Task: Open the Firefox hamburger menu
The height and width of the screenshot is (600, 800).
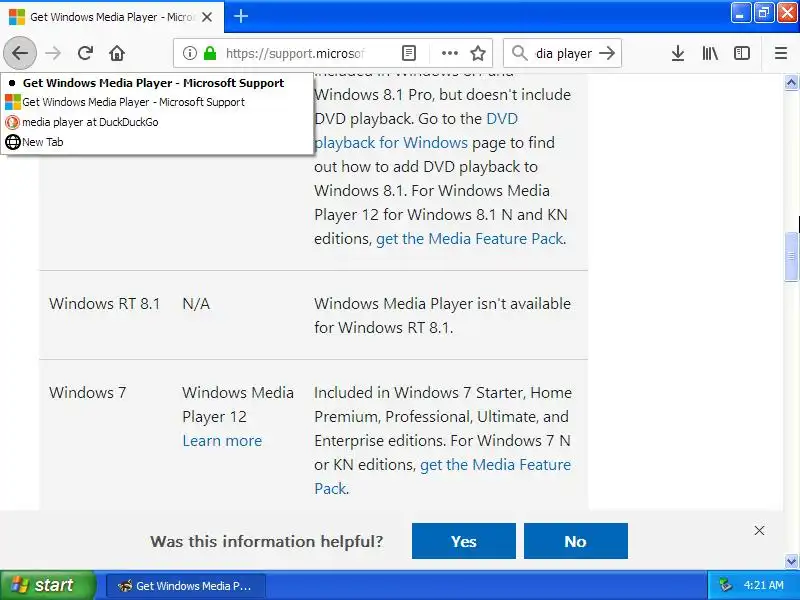Action: pyautogui.click(x=781, y=53)
